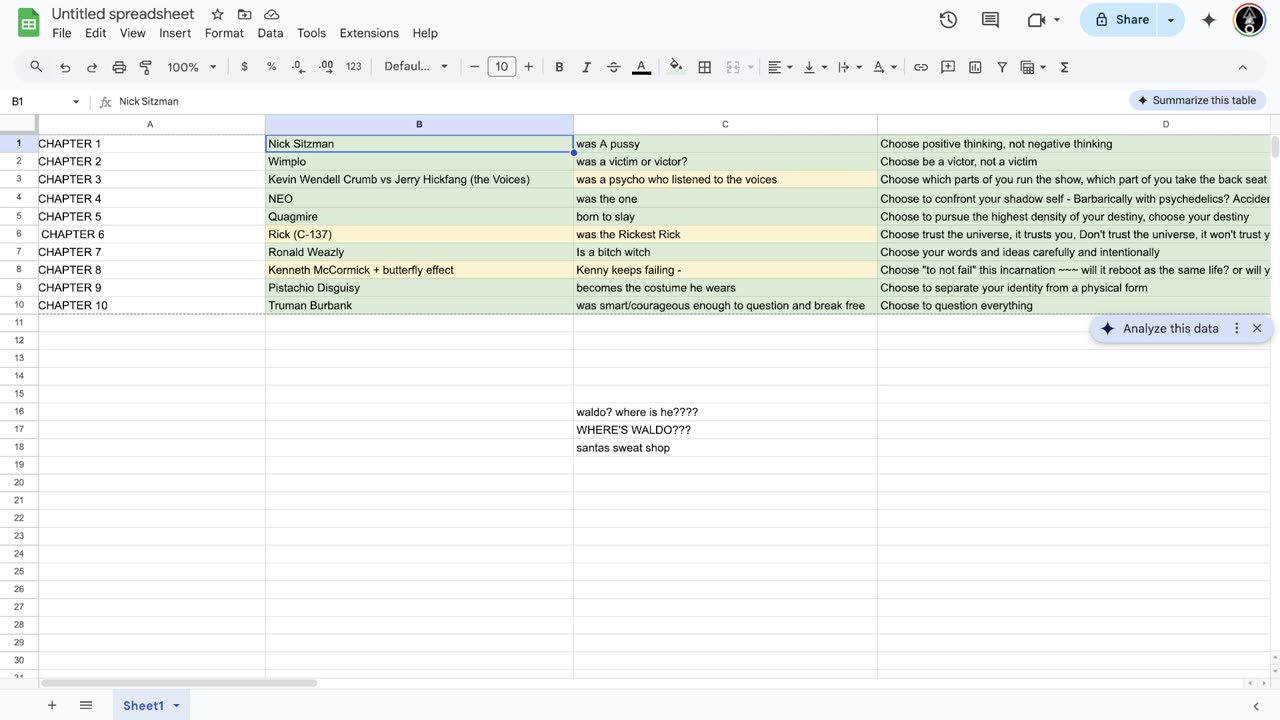This screenshot has width=1280, height=720.
Task: Format as percent icon
Action: tap(271, 67)
